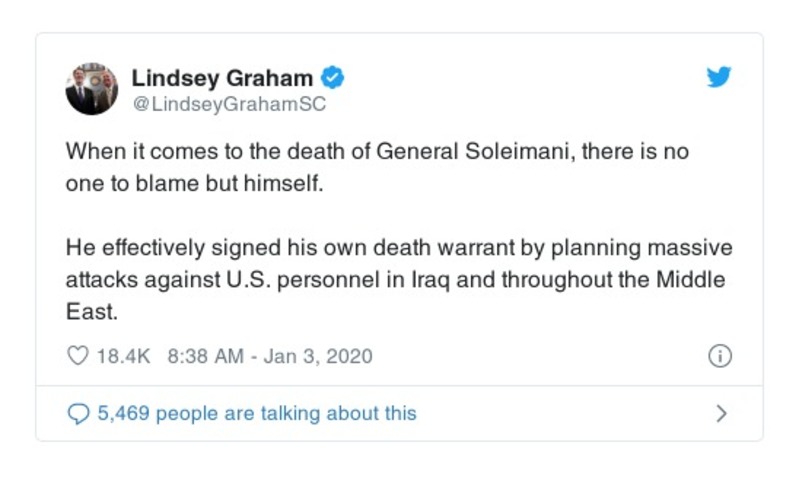Viewport: 799px width, 490px height.
Task: Click the 18.4K likes count
Action: (122, 356)
